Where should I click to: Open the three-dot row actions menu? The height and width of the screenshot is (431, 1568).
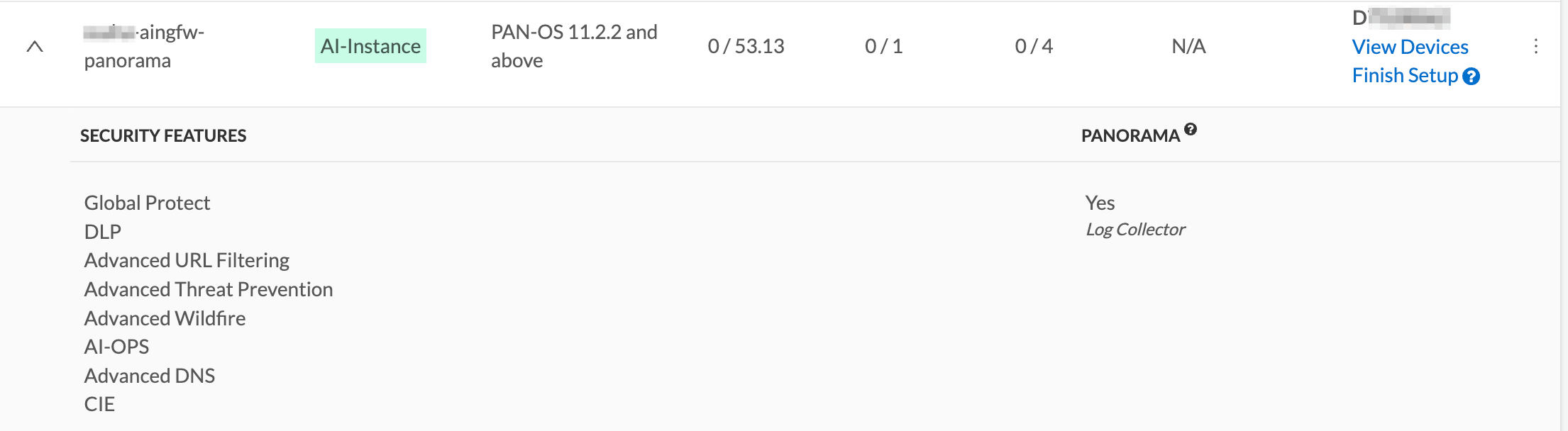1535,47
